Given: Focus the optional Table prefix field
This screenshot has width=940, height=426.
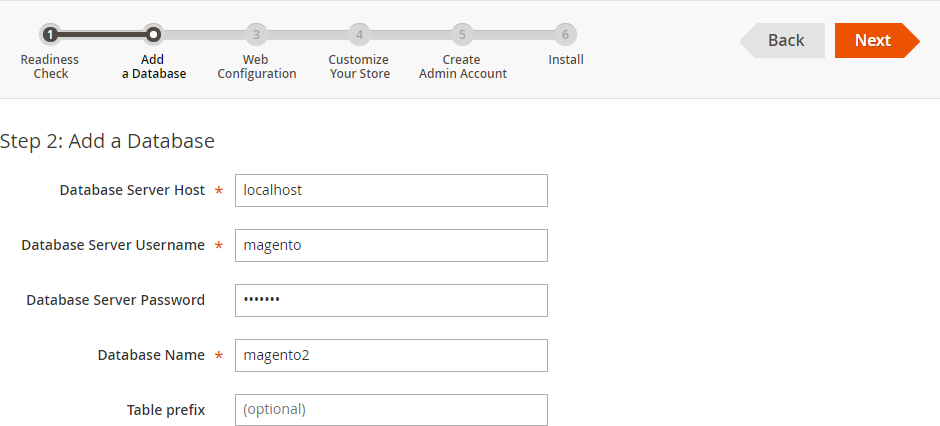Looking at the screenshot, I should click(391, 410).
